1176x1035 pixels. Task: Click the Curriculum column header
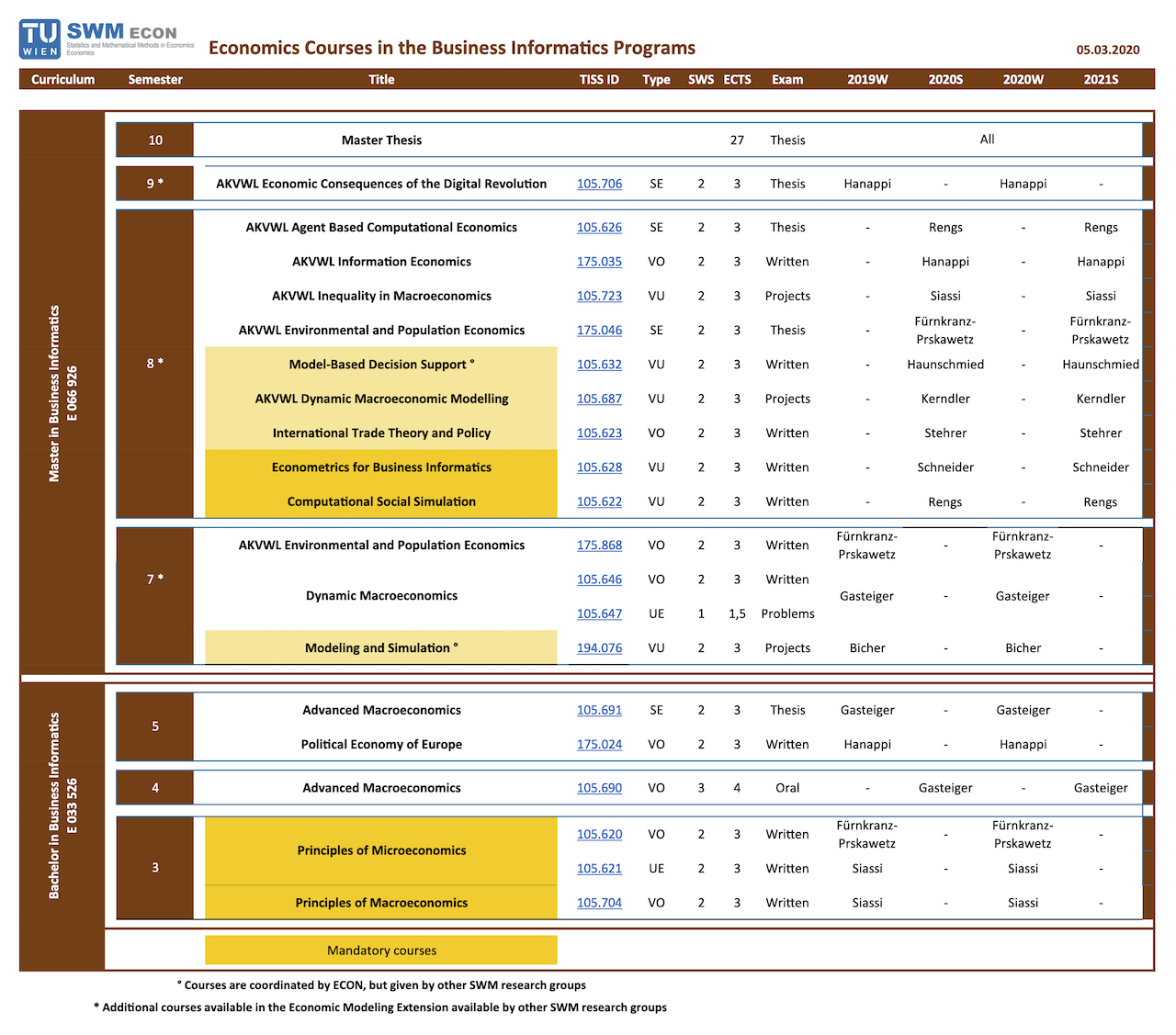(62, 80)
